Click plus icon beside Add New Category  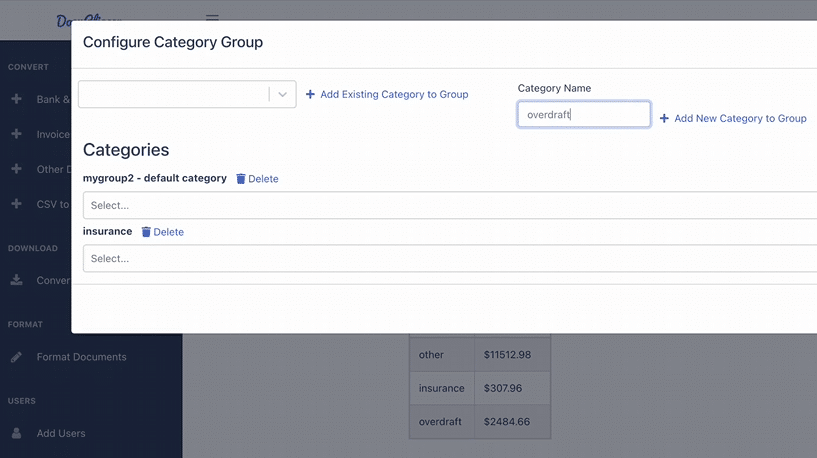tap(664, 119)
